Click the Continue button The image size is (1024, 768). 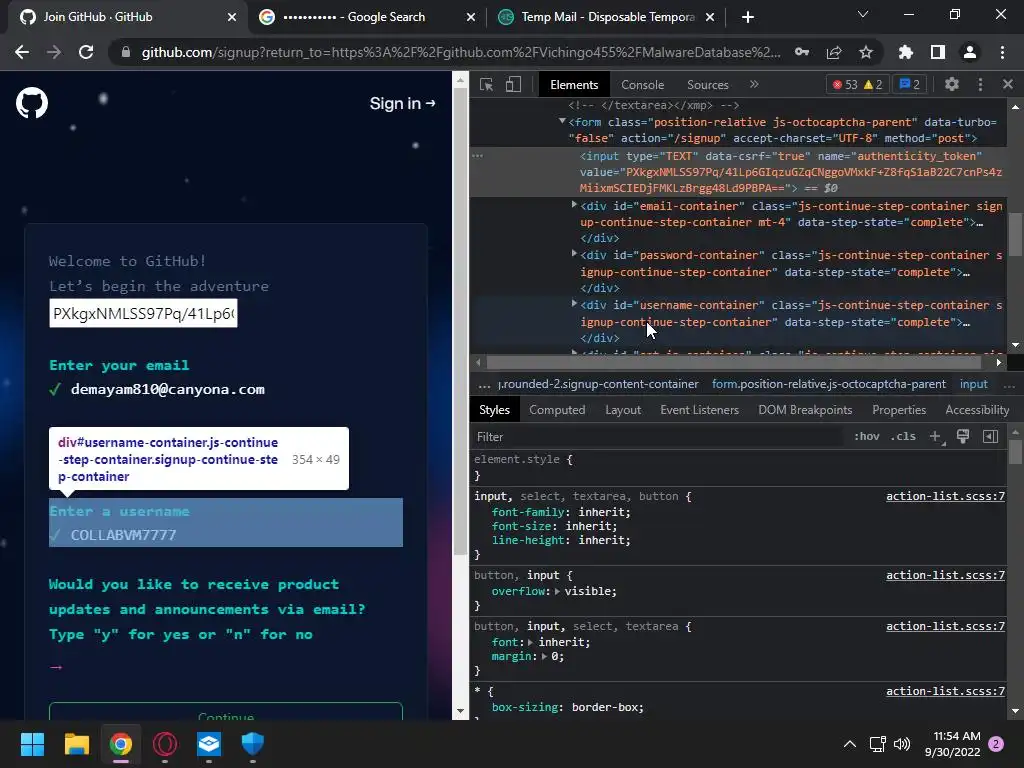pos(226,712)
